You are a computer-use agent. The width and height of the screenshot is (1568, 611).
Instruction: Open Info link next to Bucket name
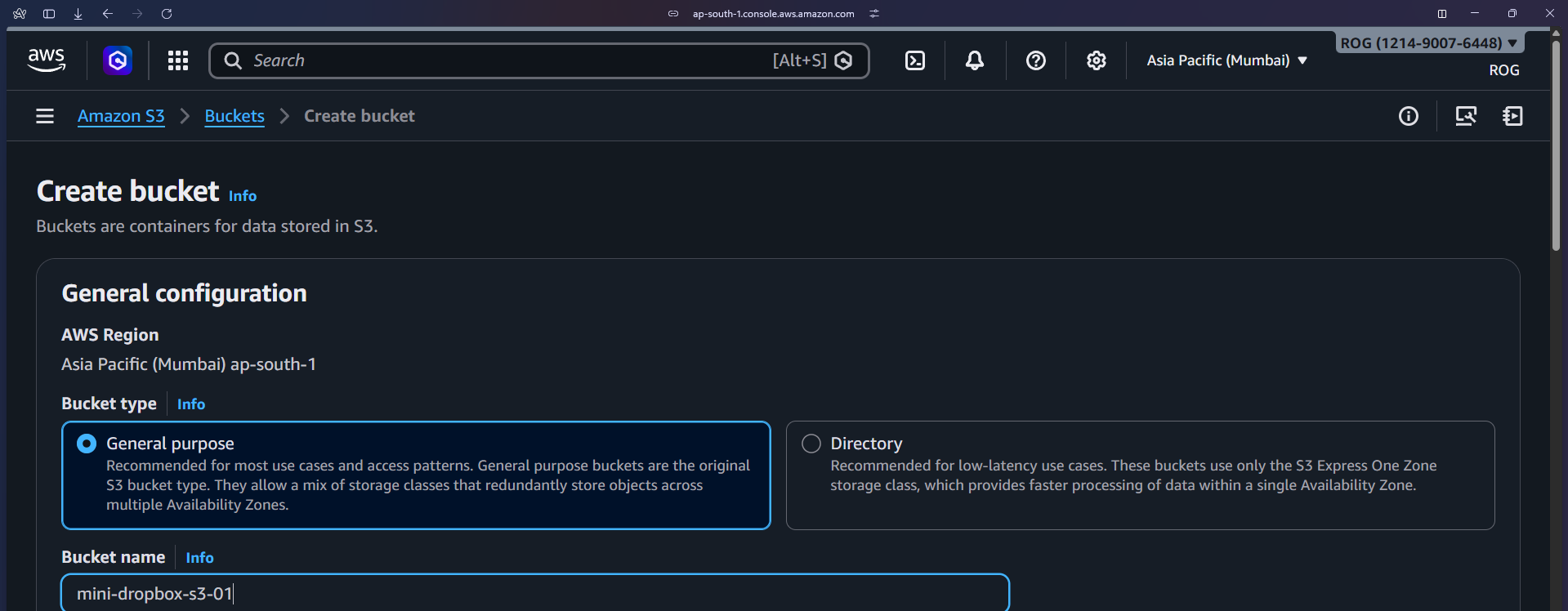pos(199,558)
